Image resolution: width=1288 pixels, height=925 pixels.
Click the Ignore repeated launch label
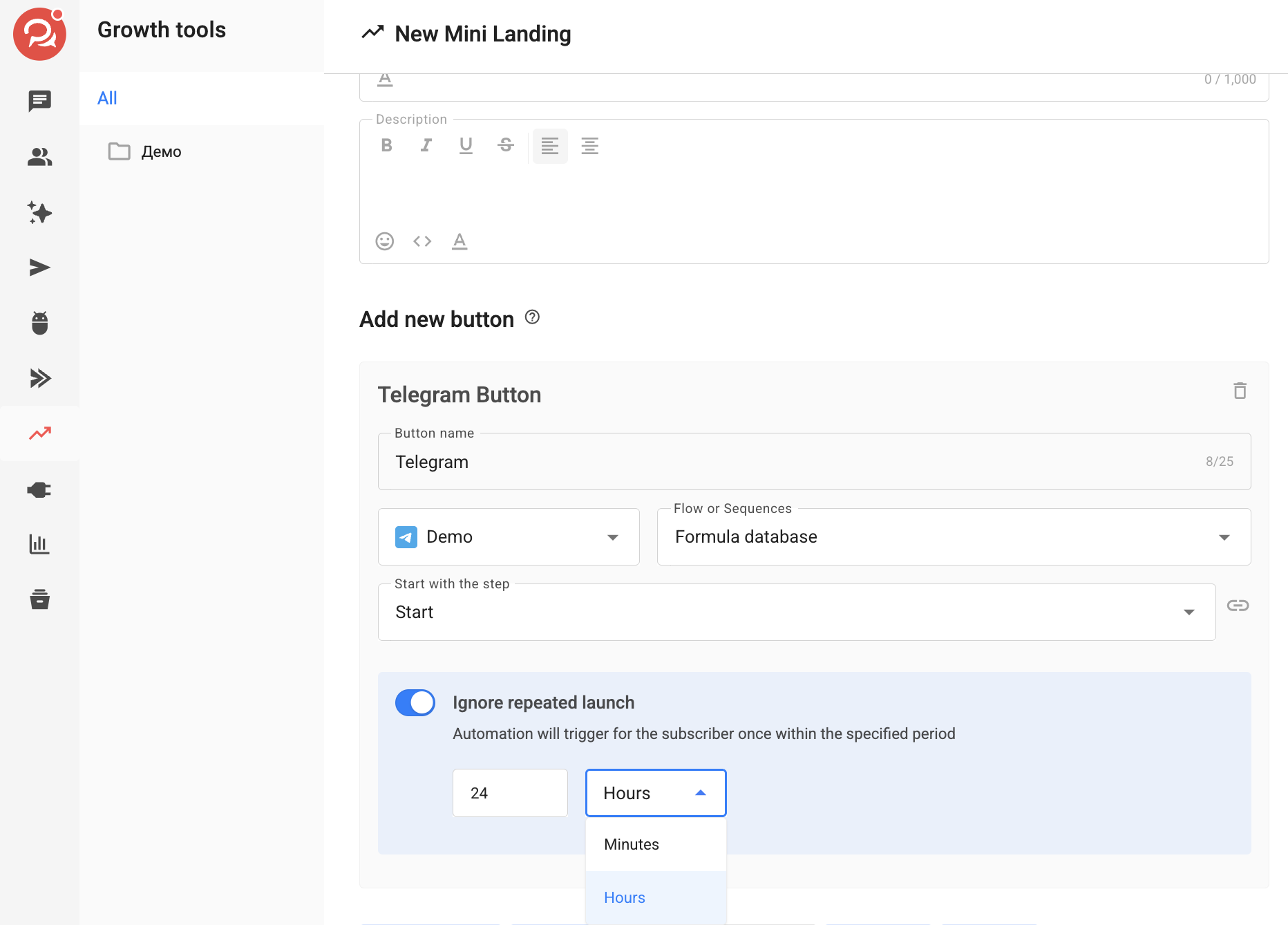coord(543,702)
